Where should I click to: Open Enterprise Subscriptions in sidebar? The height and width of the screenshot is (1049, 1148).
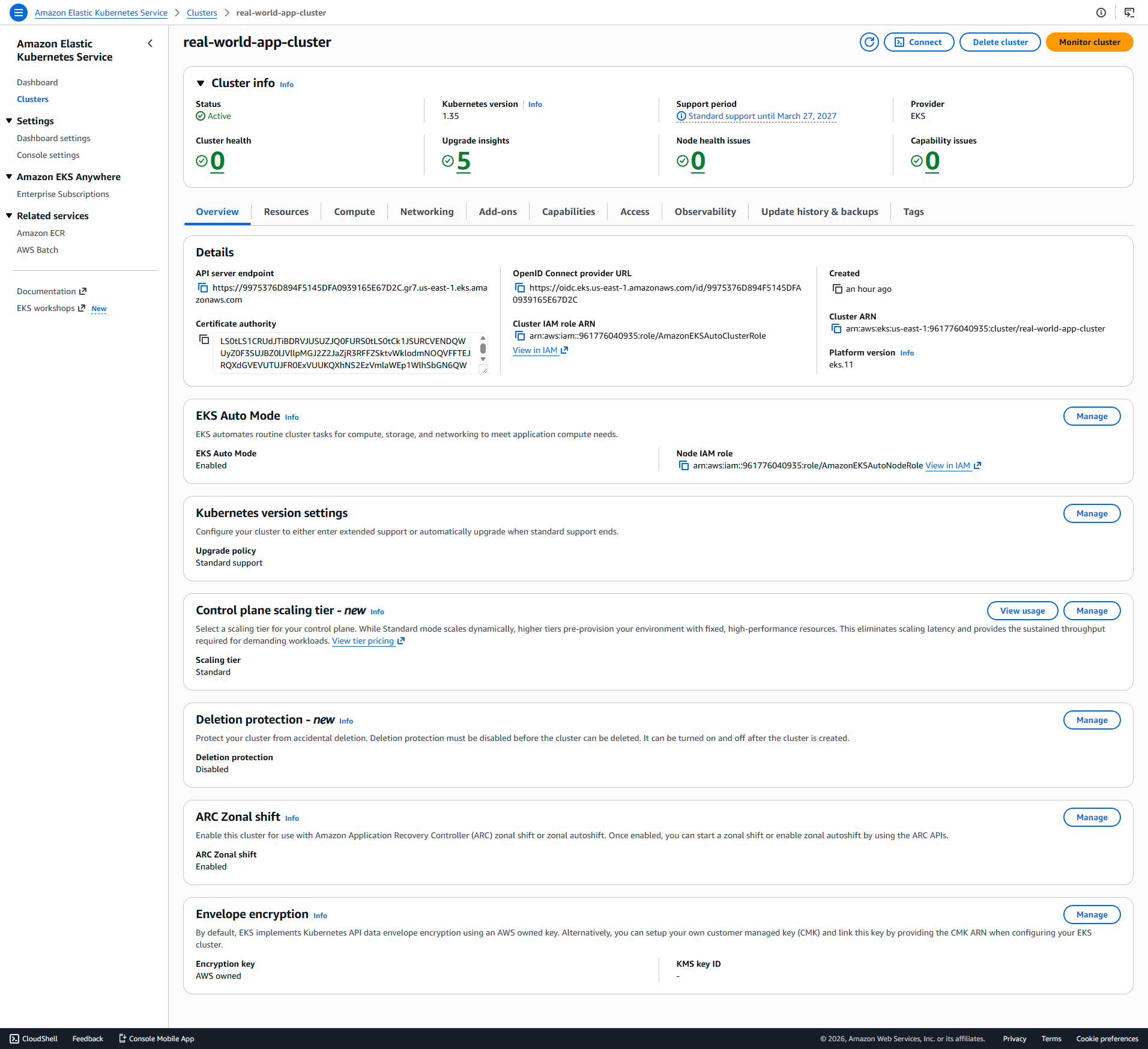63,194
